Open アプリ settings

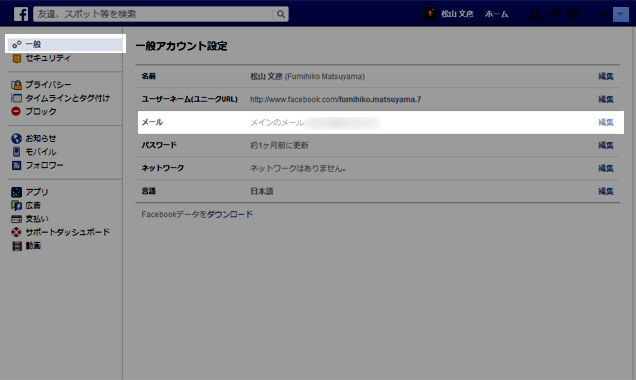point(37,192)
